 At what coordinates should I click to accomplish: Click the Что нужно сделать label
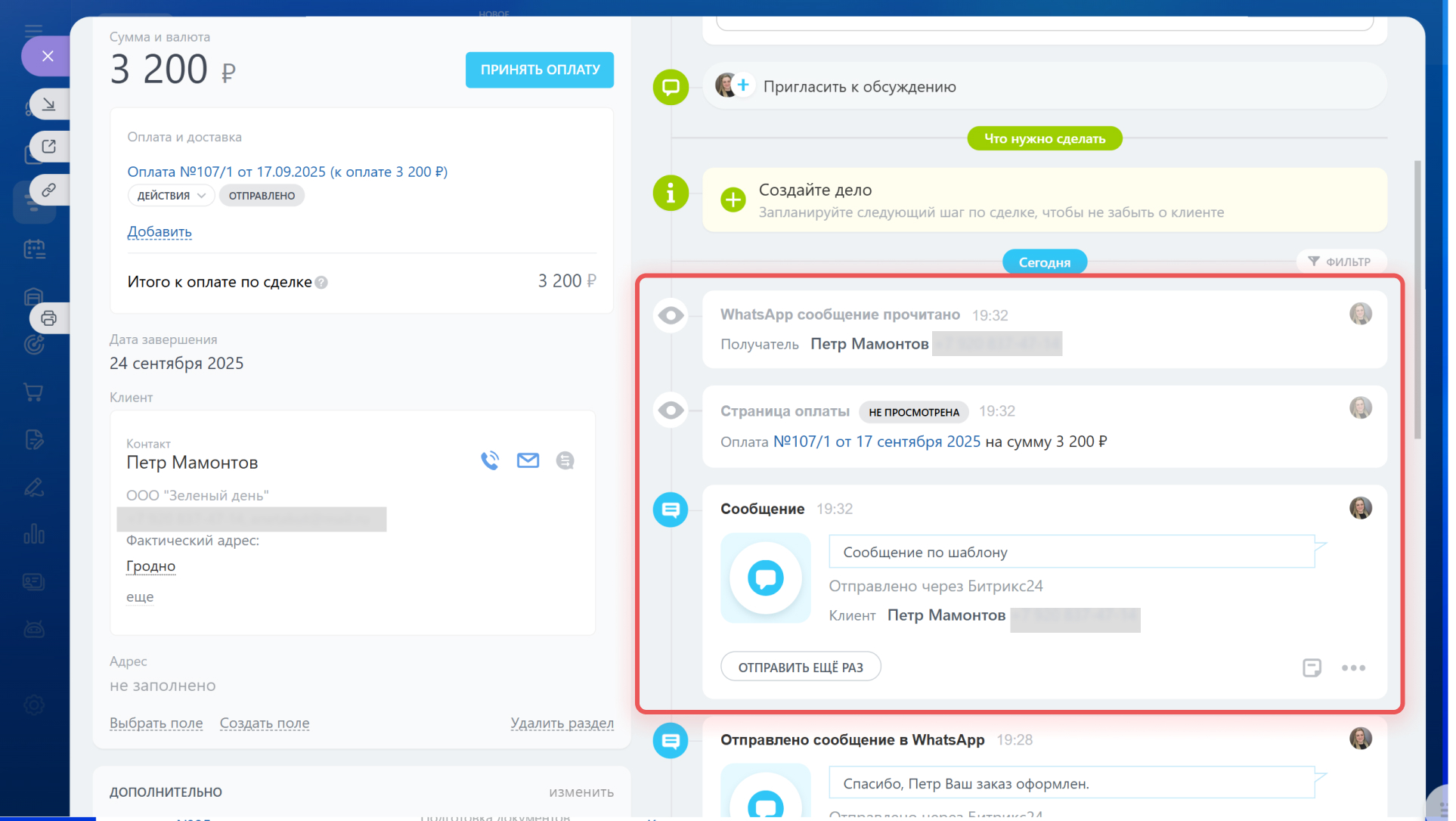[1045, 138]
